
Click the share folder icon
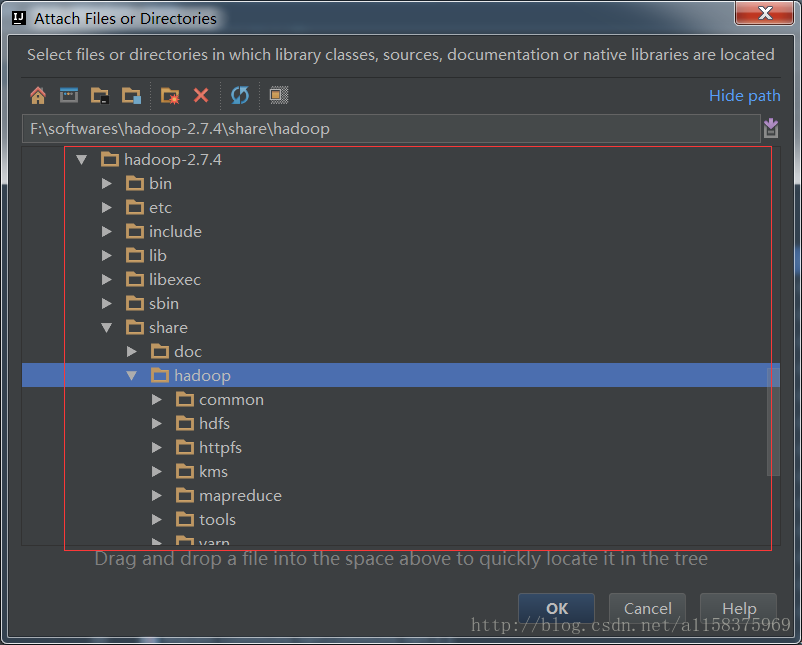[x=135, y=327]
